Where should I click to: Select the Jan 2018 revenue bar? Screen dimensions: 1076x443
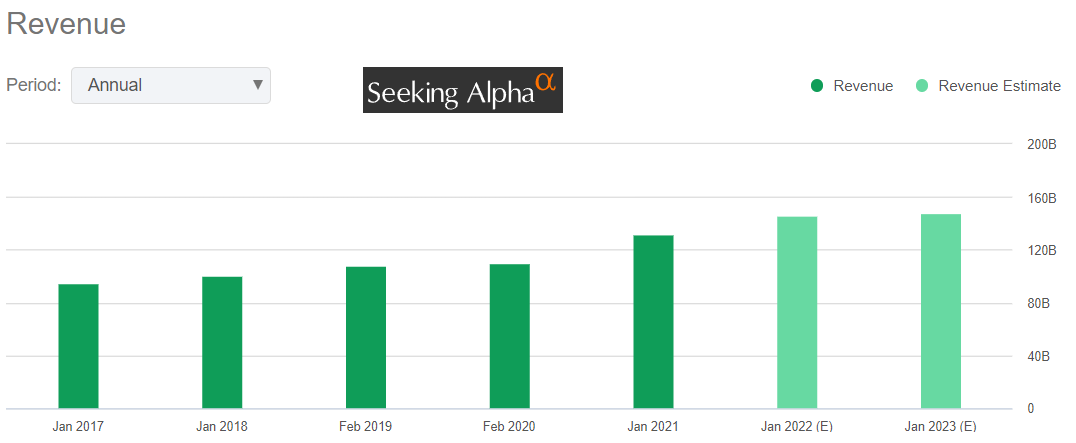(x=222, y=342)
